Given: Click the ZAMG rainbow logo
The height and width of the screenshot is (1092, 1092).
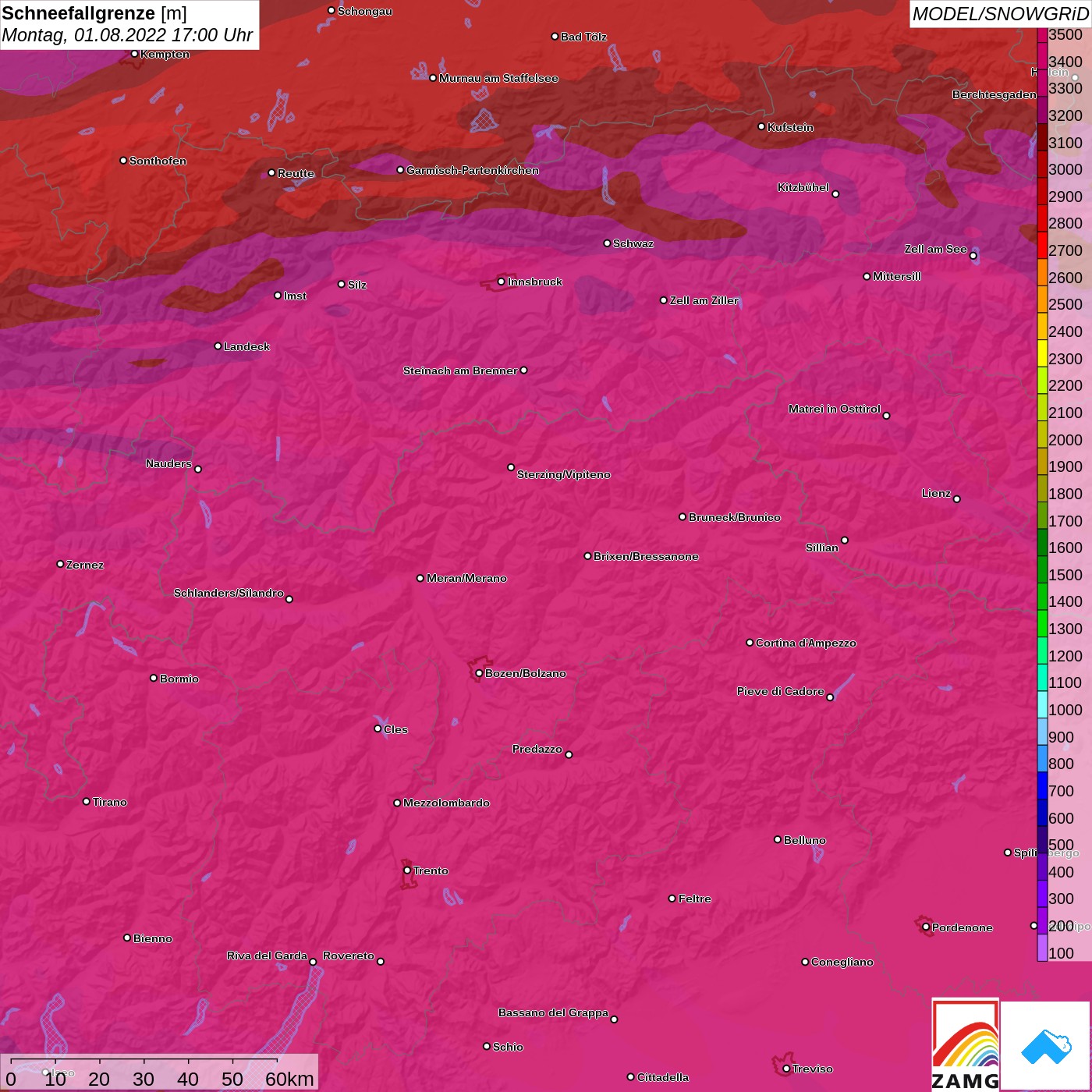Looking at the screenshot, I should (x=965, y=1044).
